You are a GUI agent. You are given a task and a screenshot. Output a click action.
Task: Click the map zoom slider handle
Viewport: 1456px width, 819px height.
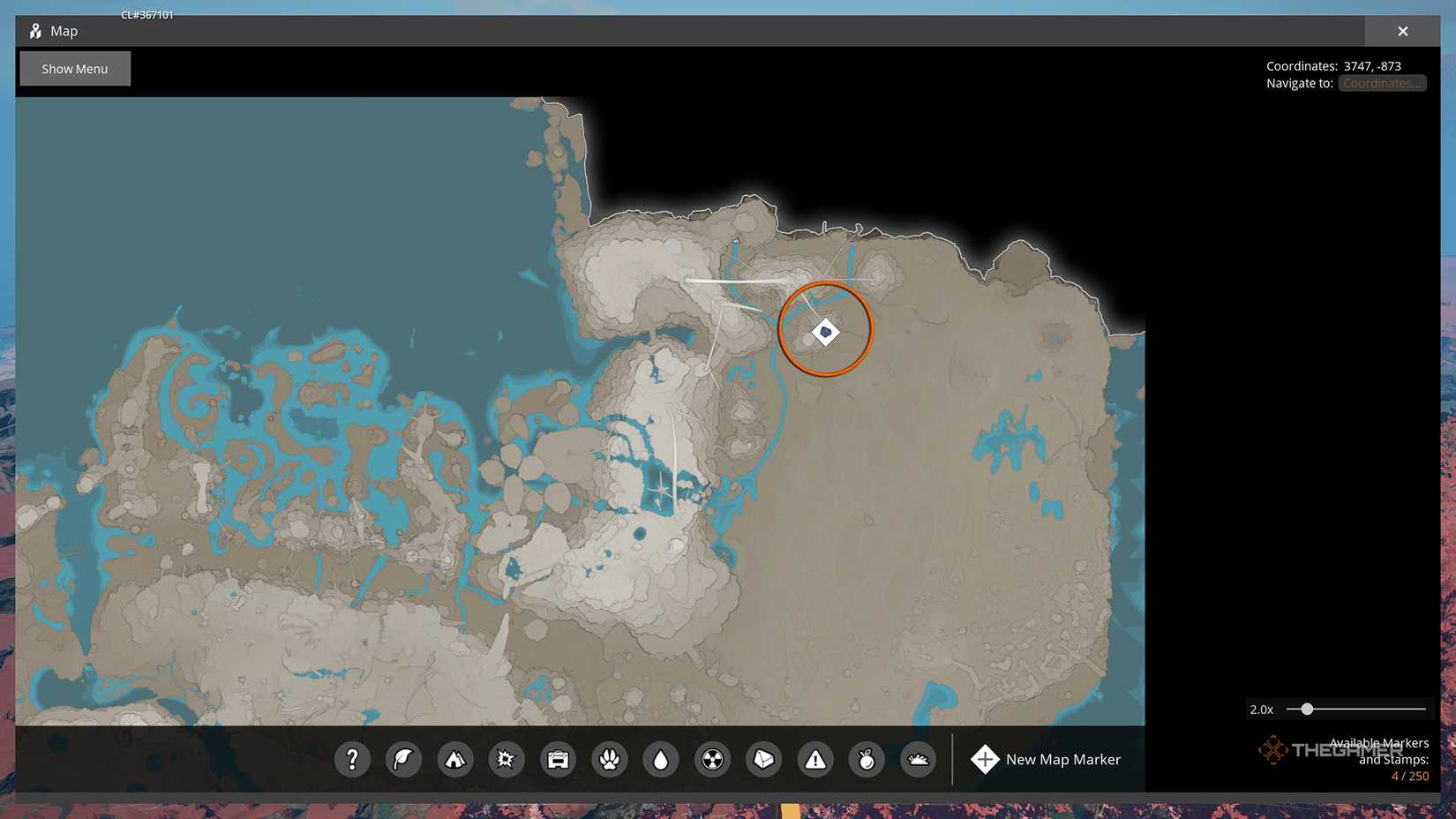[1307, 709]
